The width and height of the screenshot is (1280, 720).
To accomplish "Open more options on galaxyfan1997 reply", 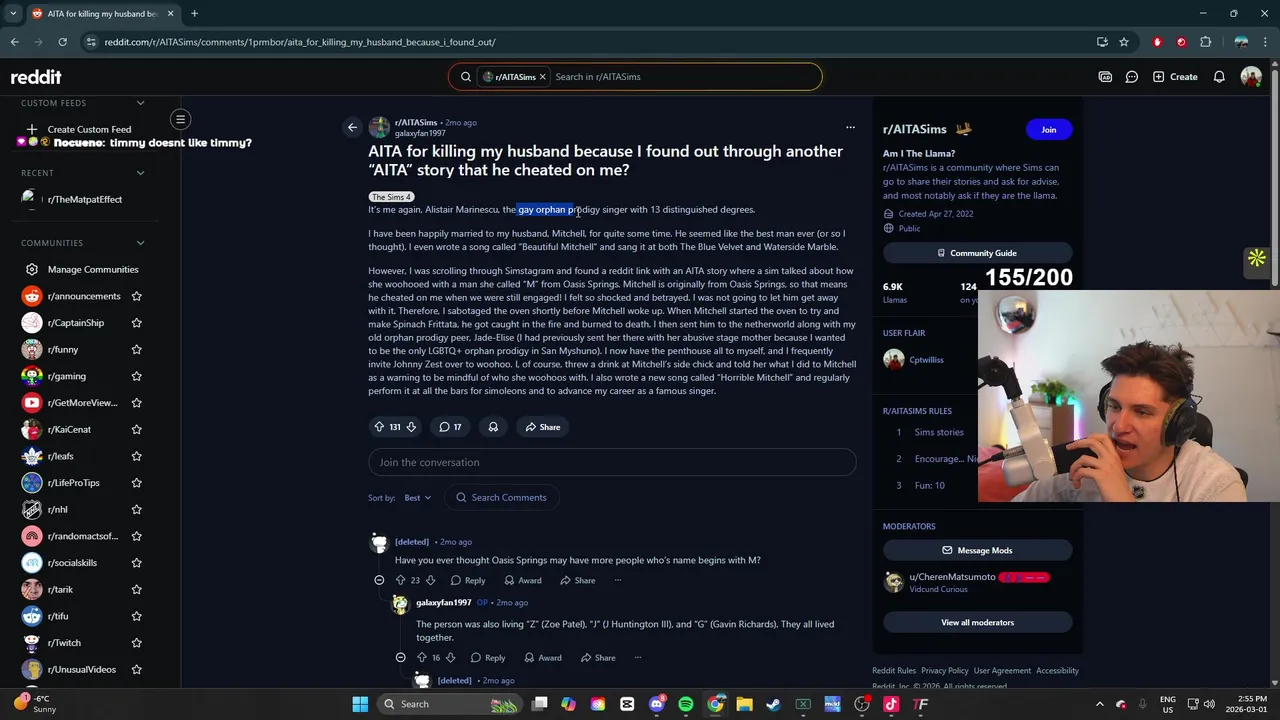I will tap(637, 658).
